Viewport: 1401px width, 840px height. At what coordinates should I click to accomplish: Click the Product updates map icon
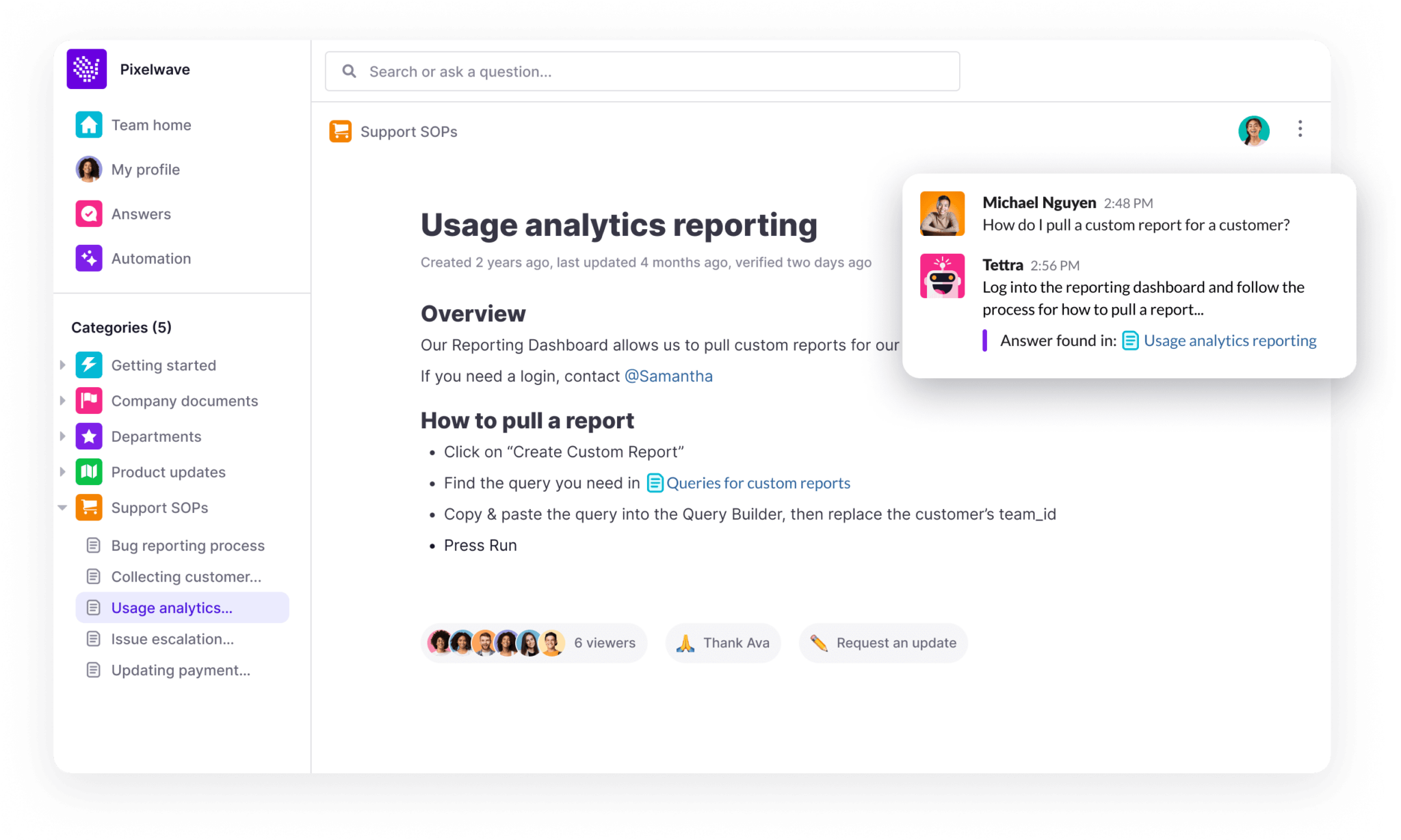coord(88,471)
